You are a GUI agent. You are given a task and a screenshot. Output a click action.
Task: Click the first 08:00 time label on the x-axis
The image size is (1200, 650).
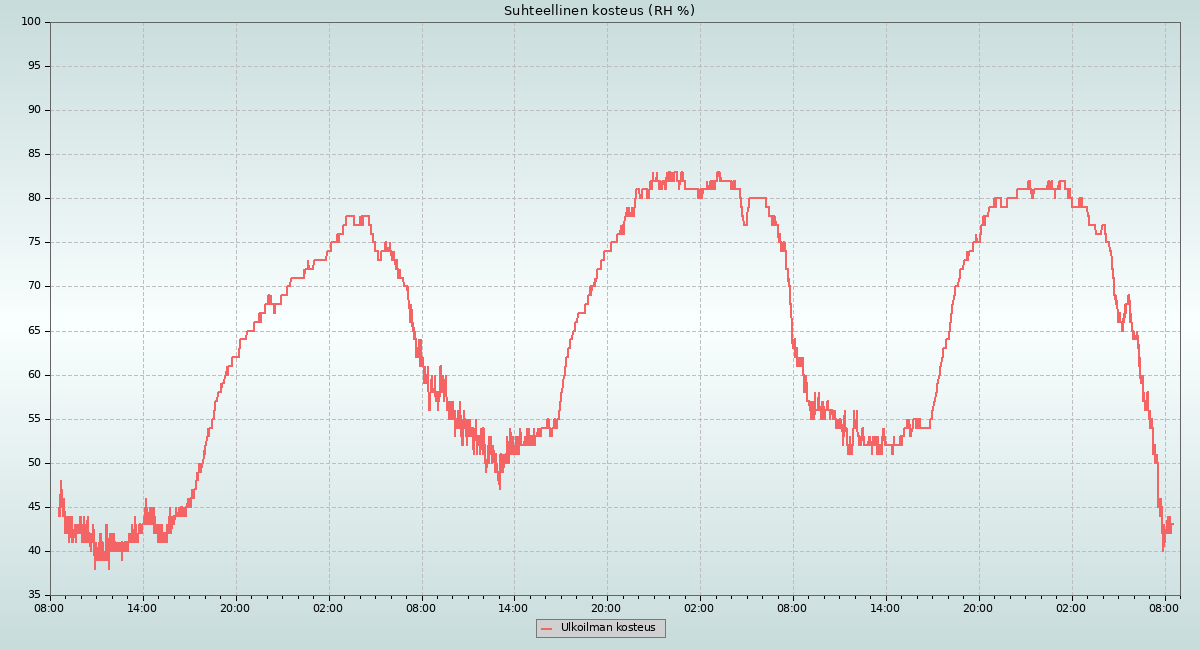click(x=50, y=608)
